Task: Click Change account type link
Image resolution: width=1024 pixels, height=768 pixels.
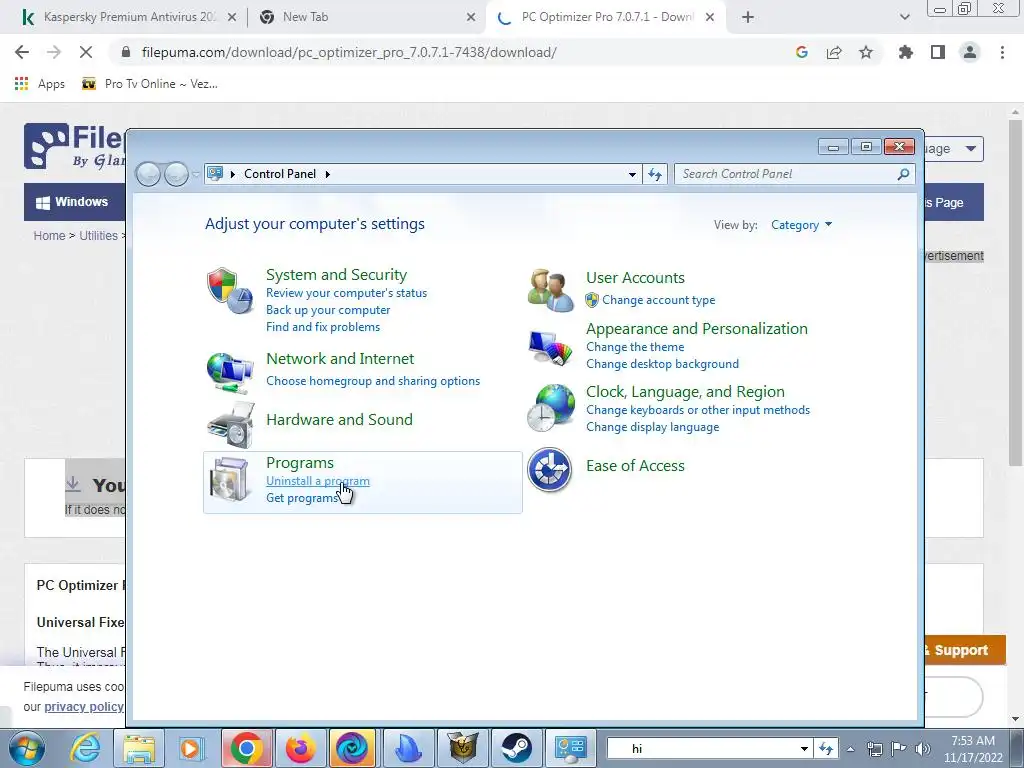Action: 658,300
